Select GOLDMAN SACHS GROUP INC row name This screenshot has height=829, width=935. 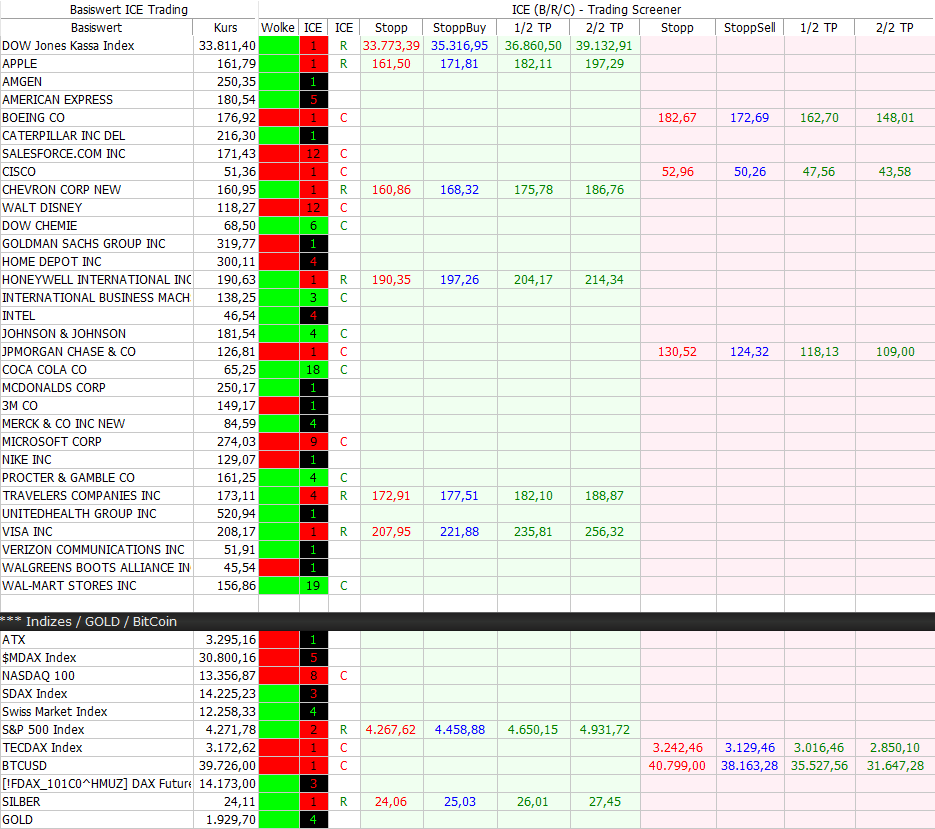click(84, 243)
